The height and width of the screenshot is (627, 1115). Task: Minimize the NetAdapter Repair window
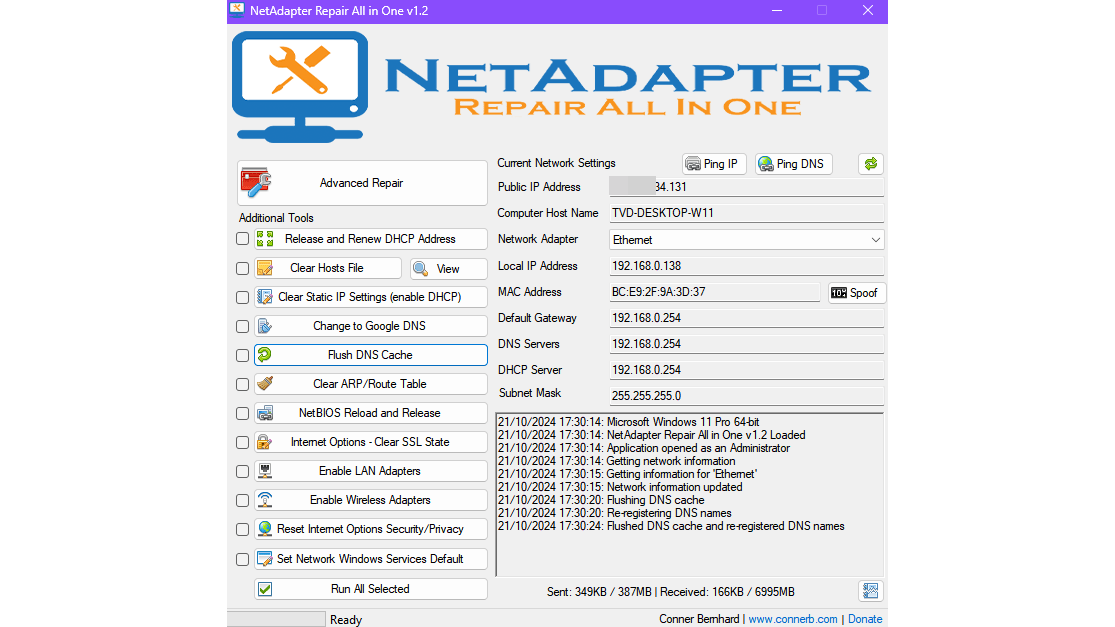coord(777,11)
